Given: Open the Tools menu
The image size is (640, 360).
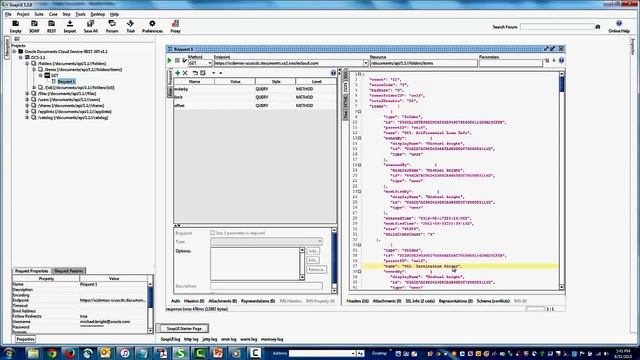Looking at the screenshot, I should [x=80, y=14].
